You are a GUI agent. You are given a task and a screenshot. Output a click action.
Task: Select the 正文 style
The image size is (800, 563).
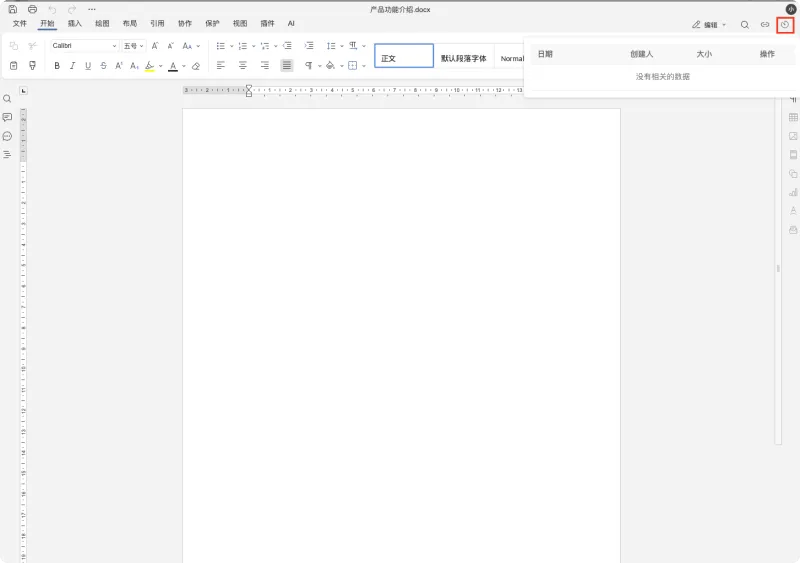pos(404,56)
